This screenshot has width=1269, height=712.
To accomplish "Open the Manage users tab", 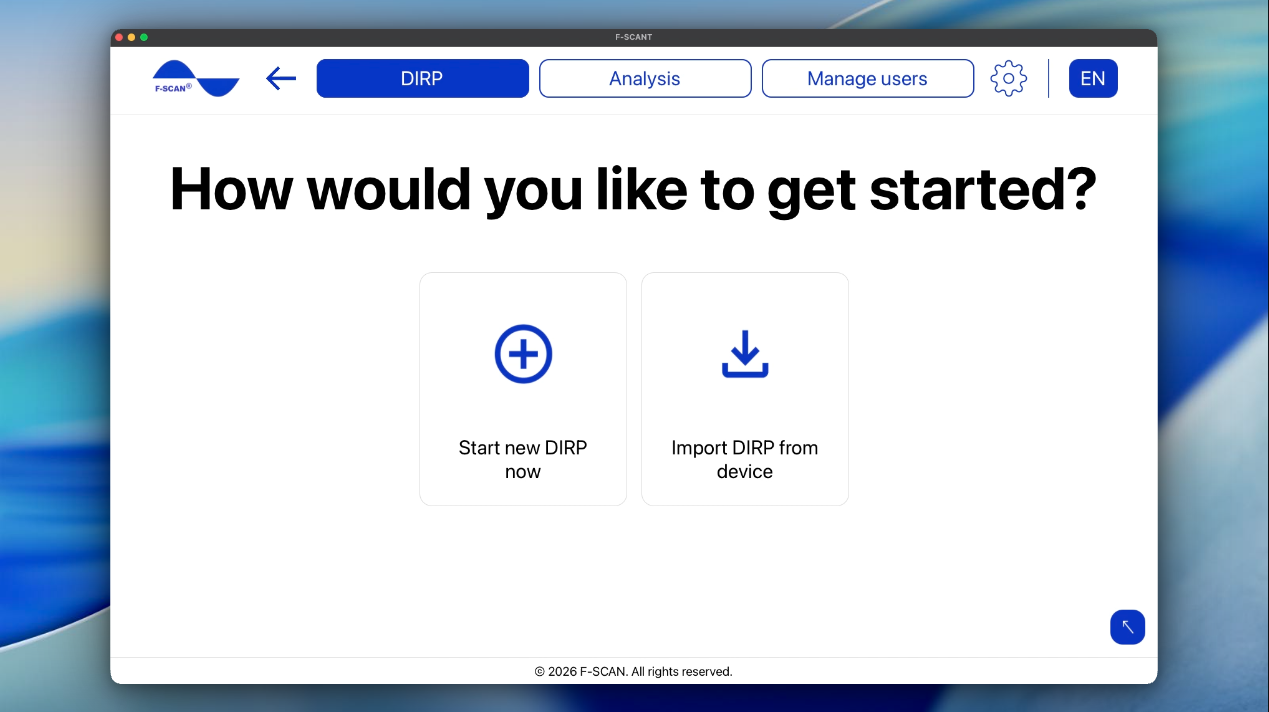I will coord(868,79).
